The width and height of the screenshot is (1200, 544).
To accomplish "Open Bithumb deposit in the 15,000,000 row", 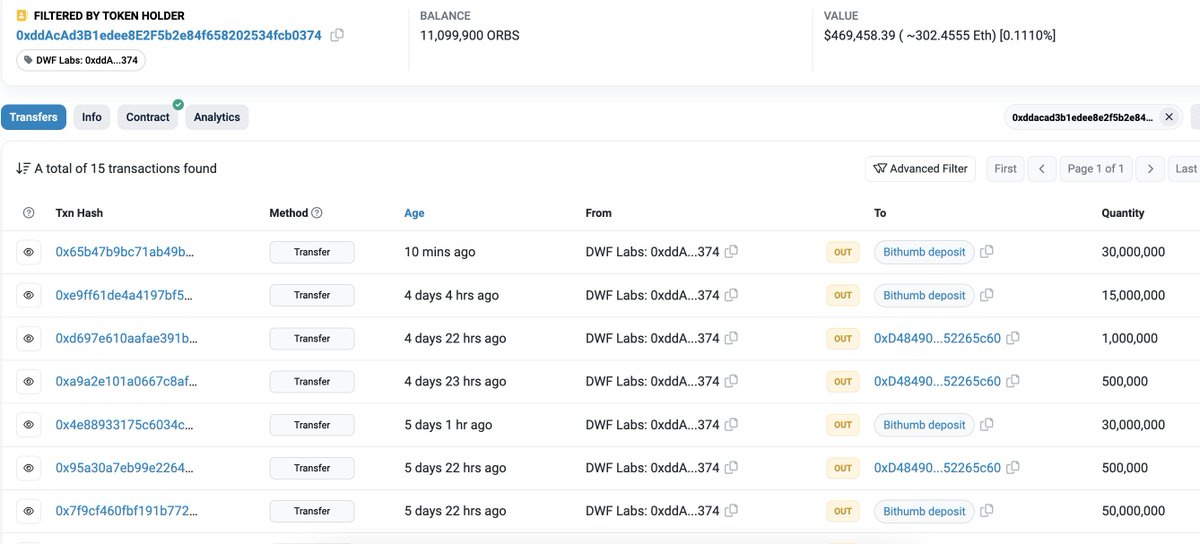I will click(924, 295).
